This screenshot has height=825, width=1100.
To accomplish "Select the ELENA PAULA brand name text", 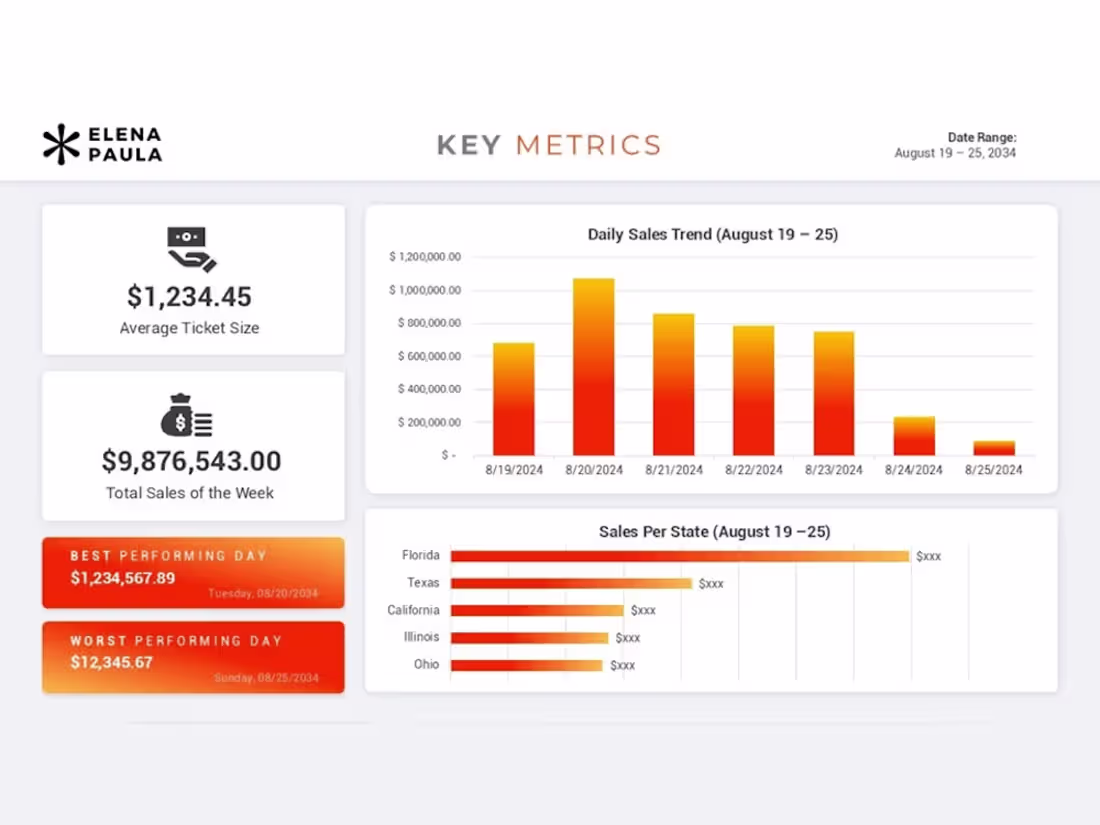I will [125, 145].
